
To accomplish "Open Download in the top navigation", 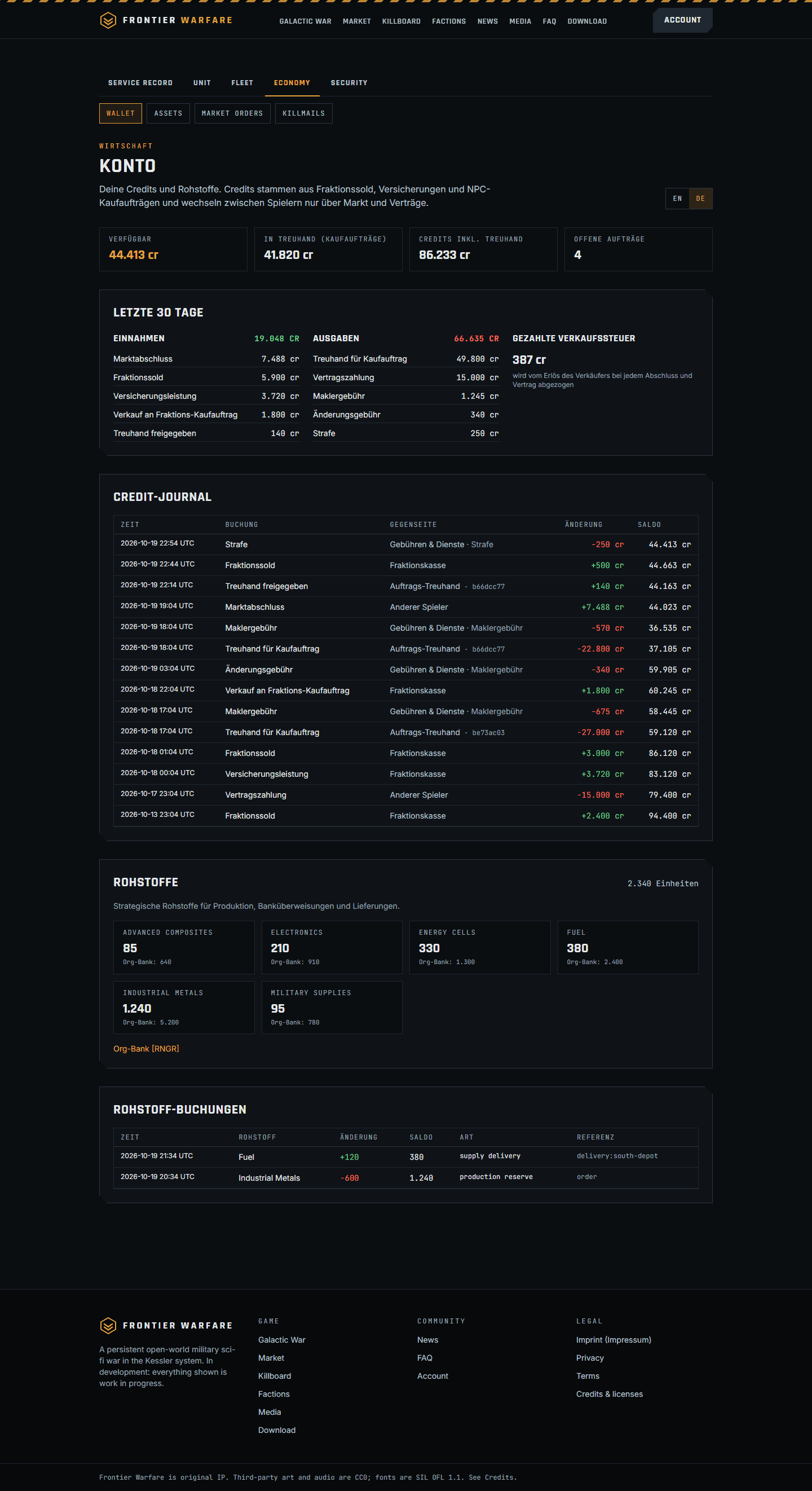I will (x=587, y=21).
